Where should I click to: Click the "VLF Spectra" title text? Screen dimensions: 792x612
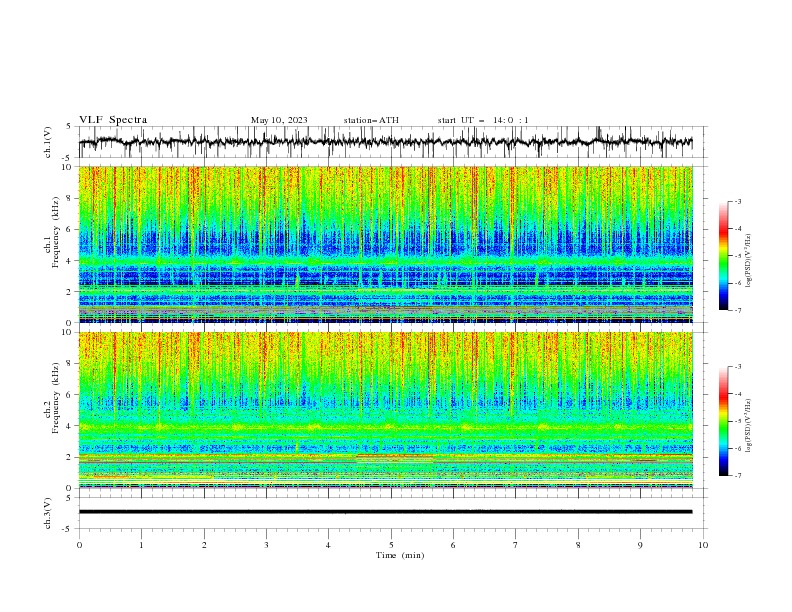coord(113,120)
